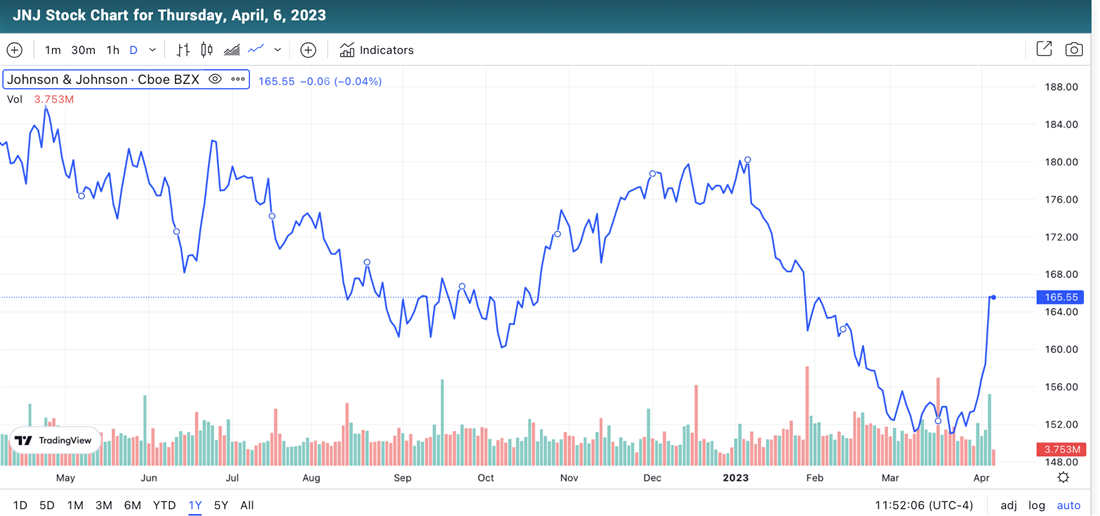Click the compare/add symbol plus icon
1100x516 pixels.
(308, 50)
